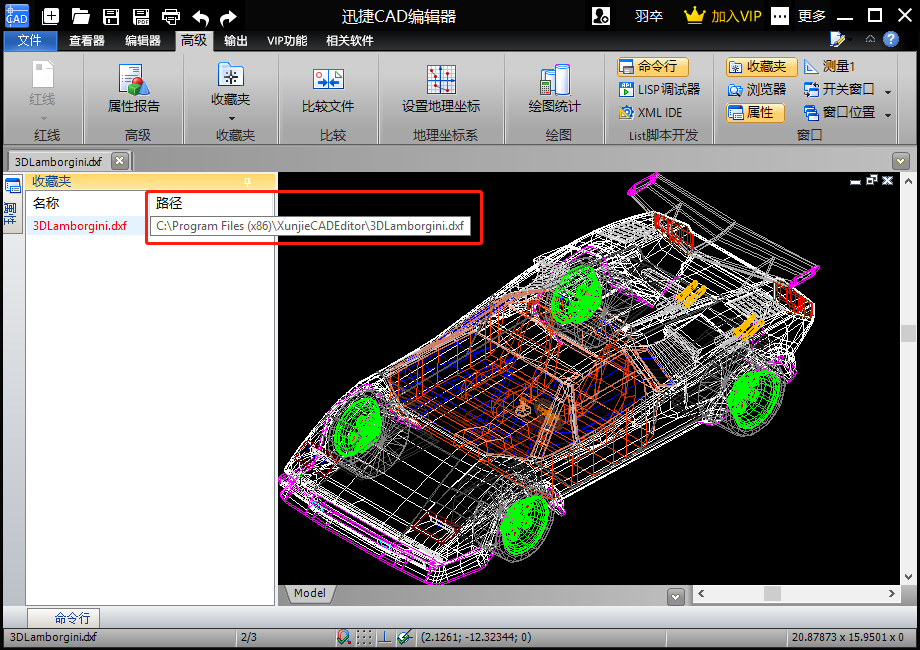Viewport: 920px width, 650px height.
Task: Select the red 3DLamborgini.dxf favorites entry
Action: tap(80, 226)
